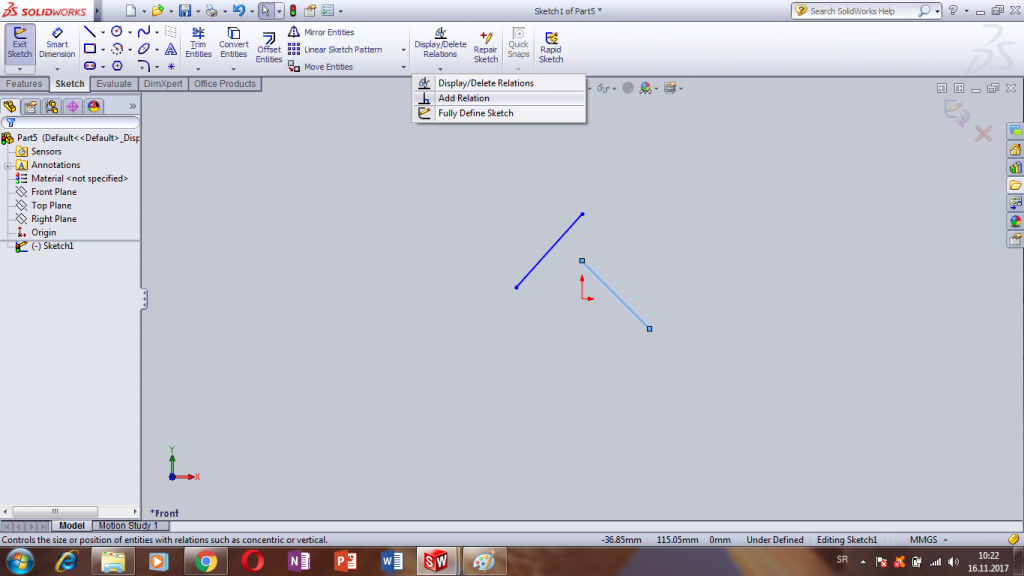The width and height of the screenshot is (1024, 576).
Task: Open Google Chrome from the taskbar
Action: point(206,562)
